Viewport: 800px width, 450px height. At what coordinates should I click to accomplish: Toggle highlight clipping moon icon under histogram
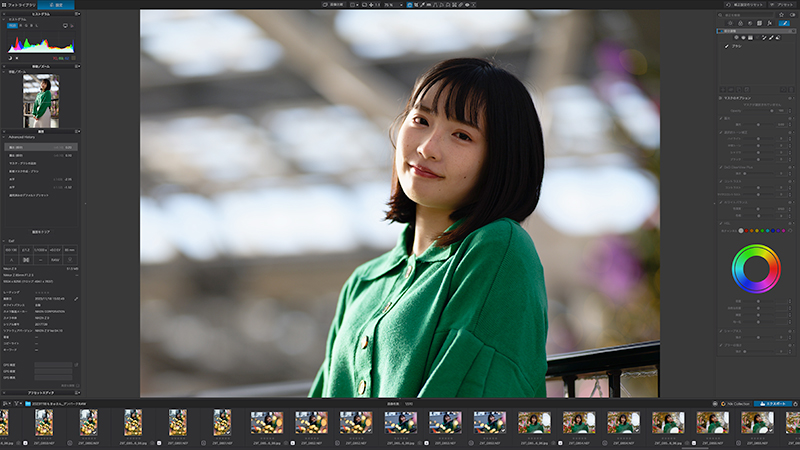pos(10,58)
